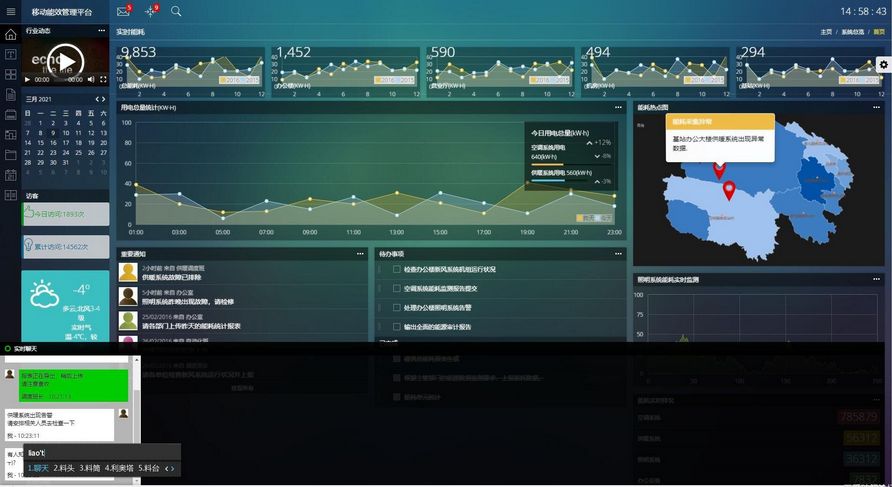Screen dimensions: 892x487
Task: Open the text box sidebar icon
Action: pyautogui.click(x=10, y=55)
